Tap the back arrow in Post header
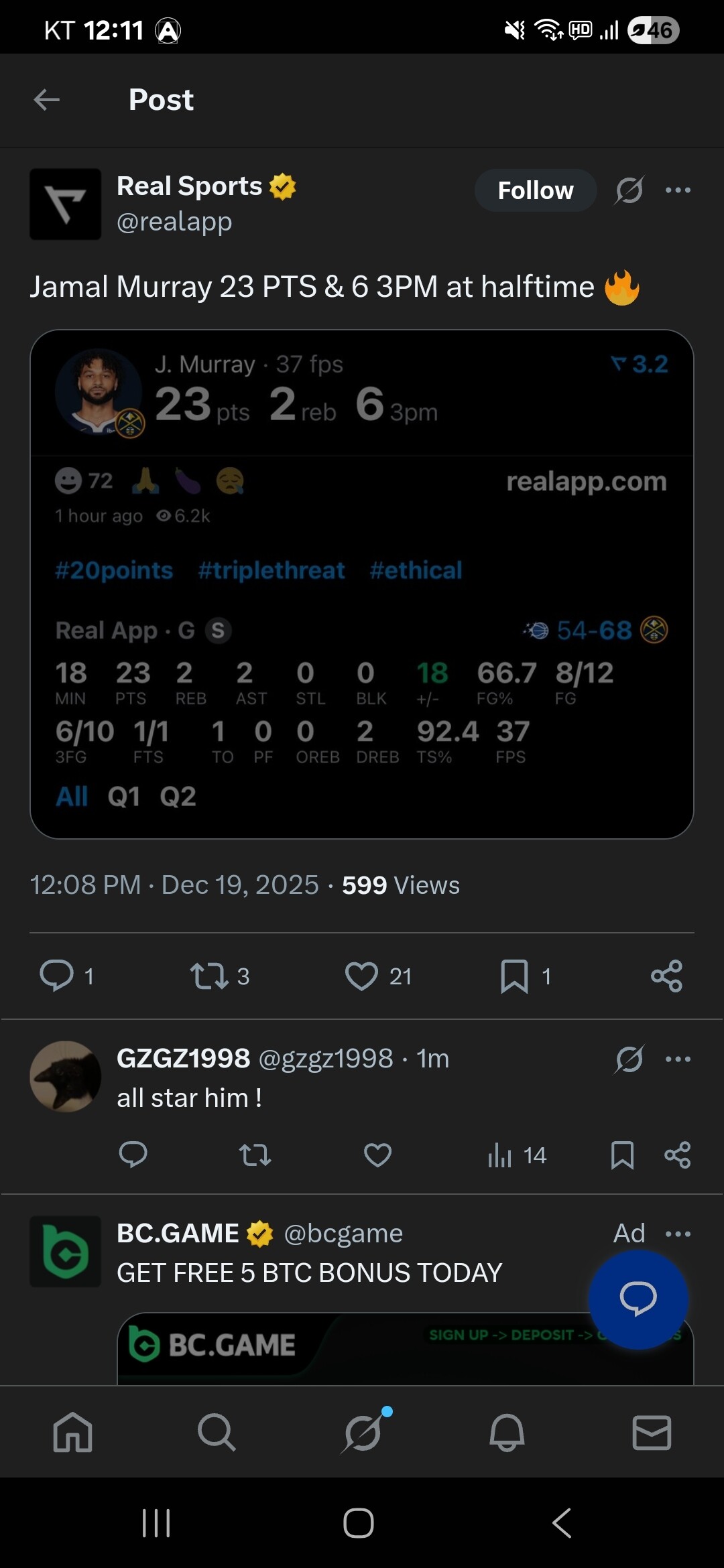724x1568 pixels. click(47, 100)
